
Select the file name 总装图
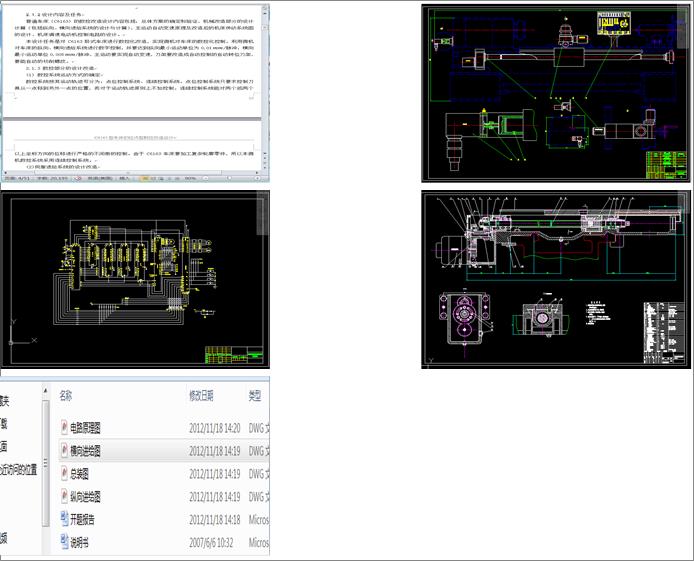coord(80,474)
